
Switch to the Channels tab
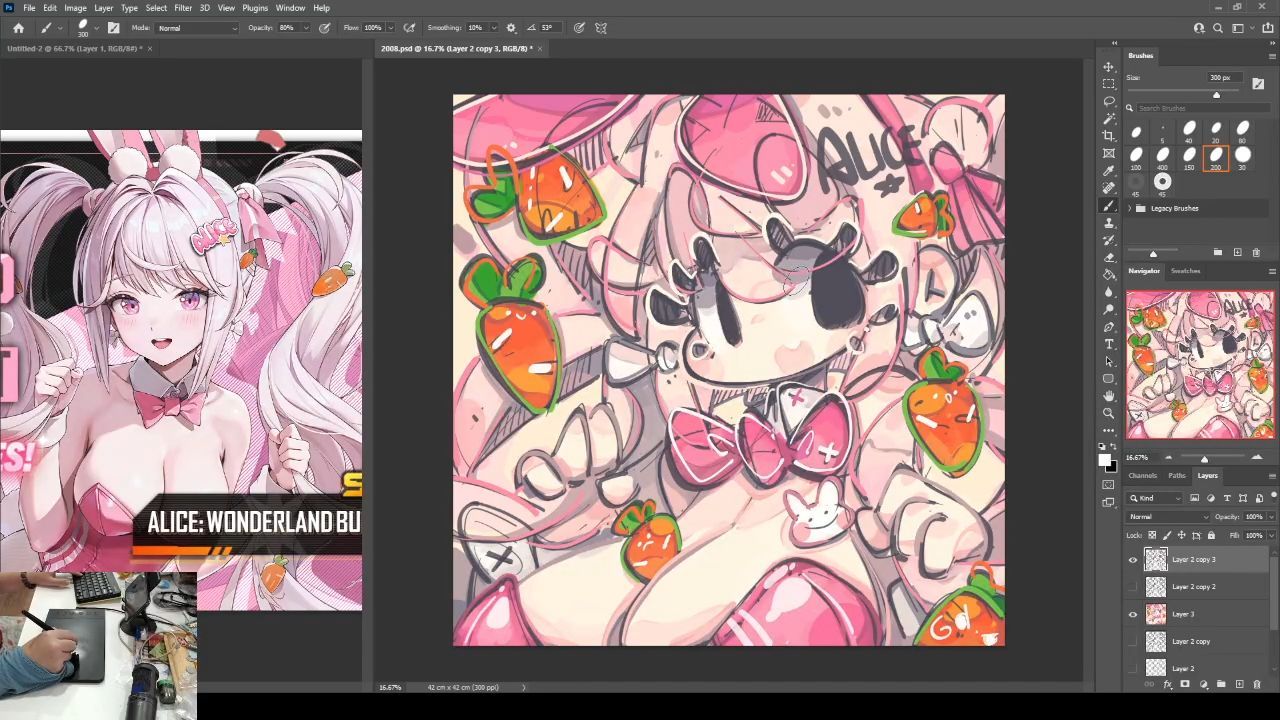(1142, 476)
